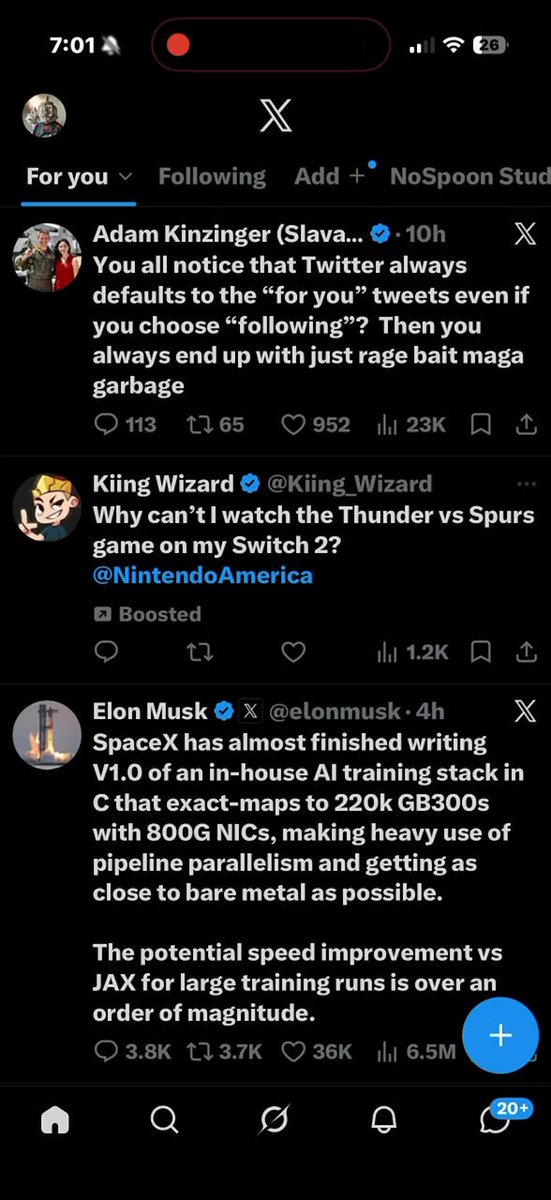
Task: Add a new timeline tab with Add +
Action: point(331,176)
